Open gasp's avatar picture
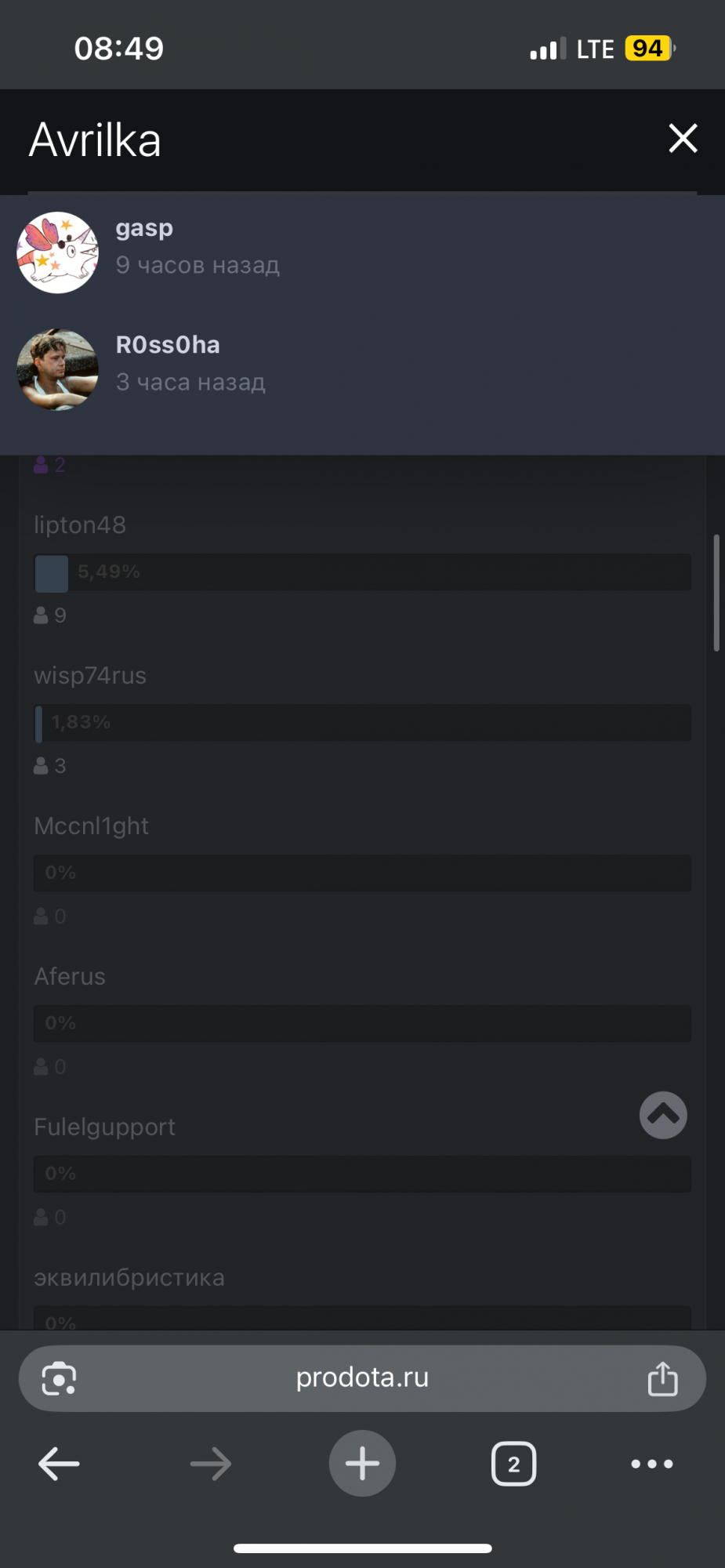Screen dimensions: 725x1568 click(x=58, y=252)
